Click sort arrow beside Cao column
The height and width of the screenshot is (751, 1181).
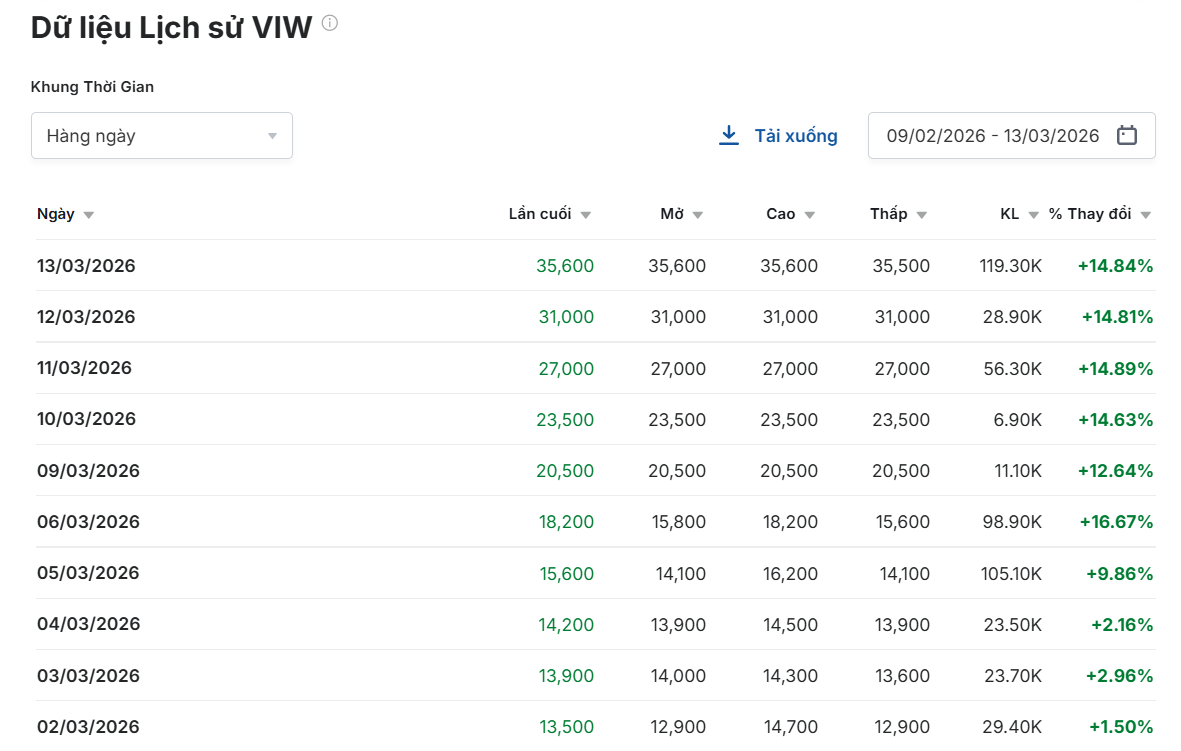pos(810,215)
